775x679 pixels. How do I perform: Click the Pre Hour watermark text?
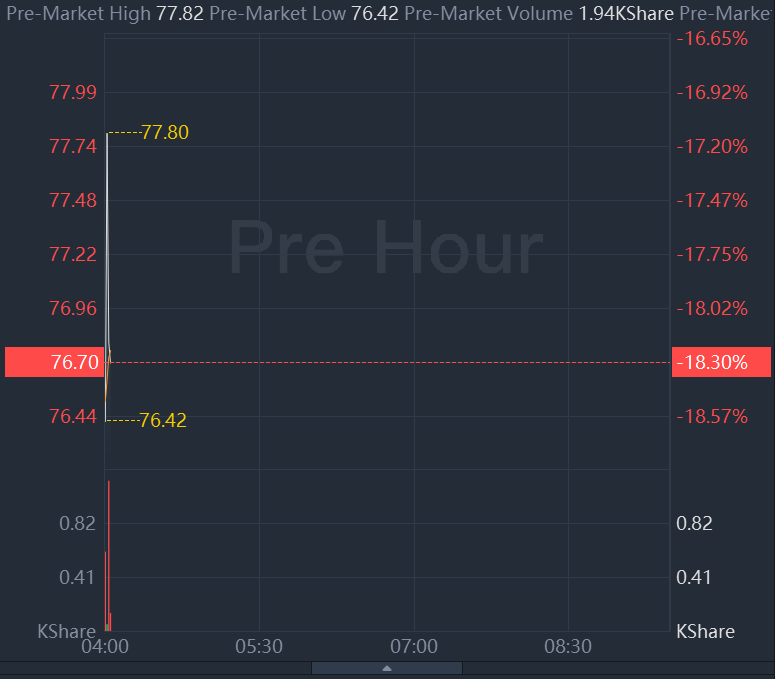click(x=386, y=247)
